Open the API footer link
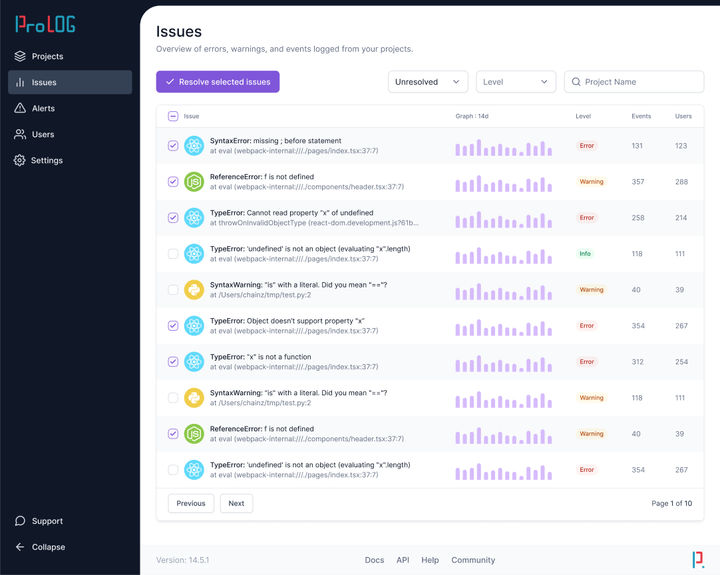Image resolution: width=720 pixels, height=575 pixels. click(x=403, y=560)
